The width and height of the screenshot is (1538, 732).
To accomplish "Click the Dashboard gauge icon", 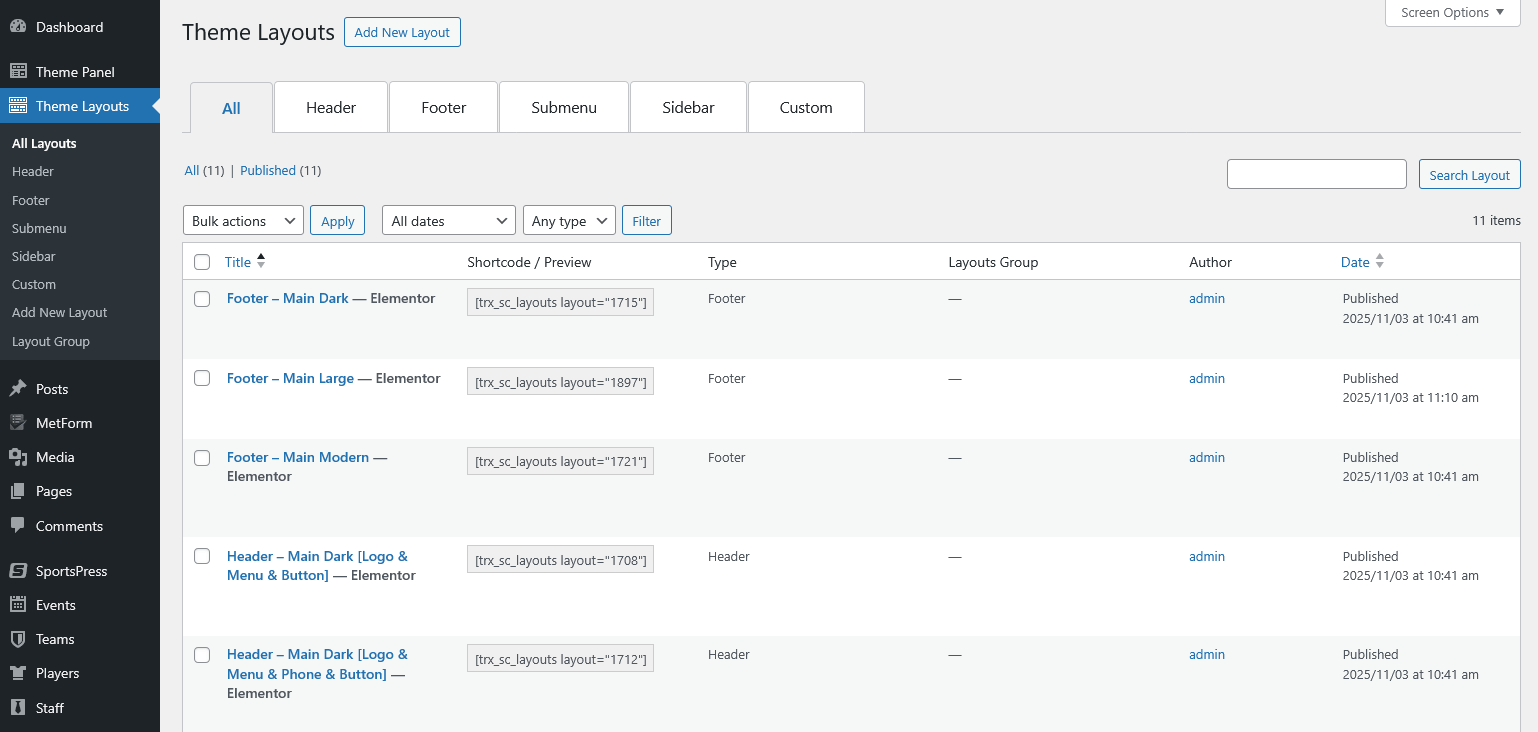I will [x=18, y=27].
